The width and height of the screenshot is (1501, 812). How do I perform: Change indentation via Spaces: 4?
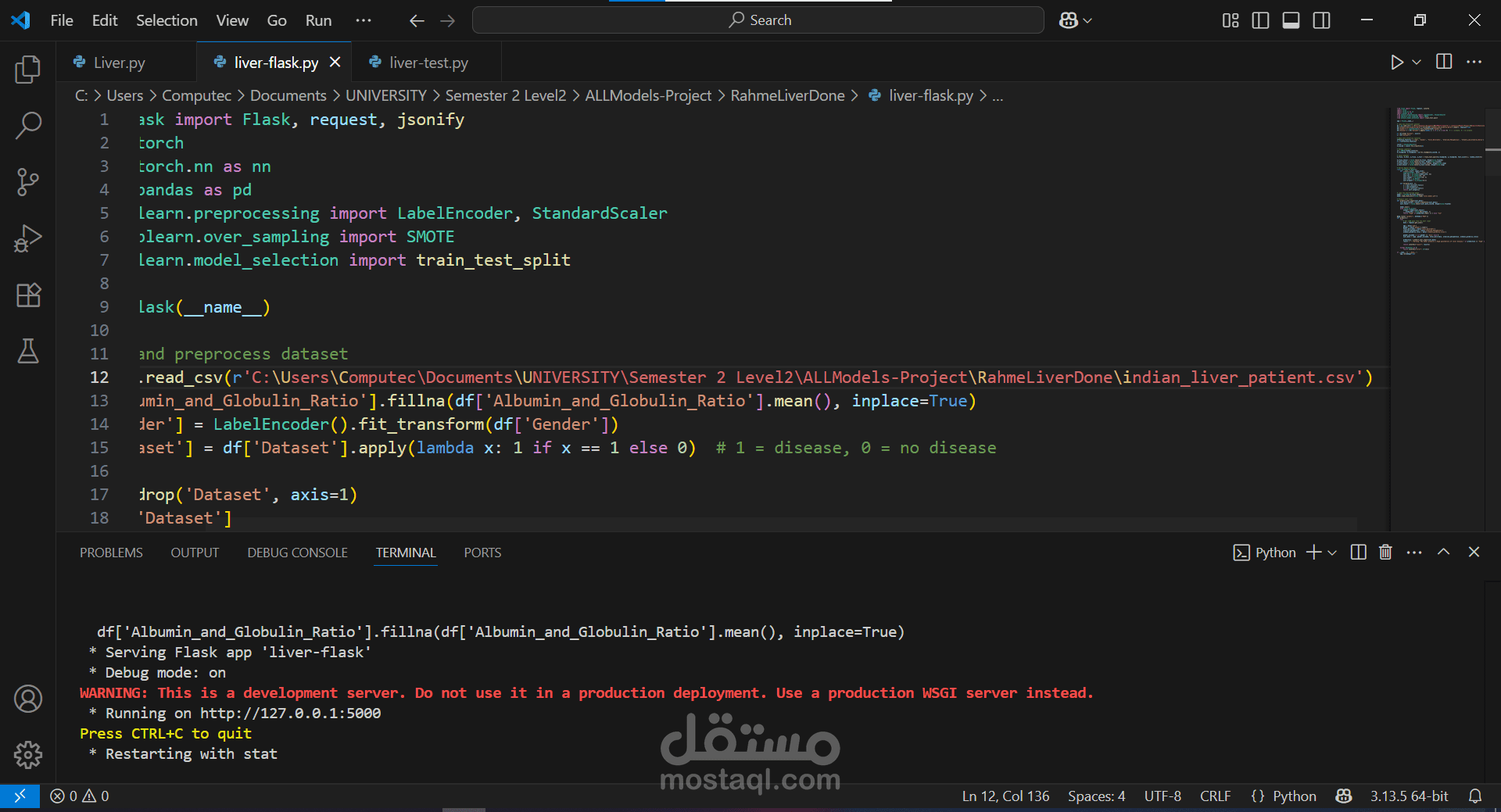click(1096, 796)
